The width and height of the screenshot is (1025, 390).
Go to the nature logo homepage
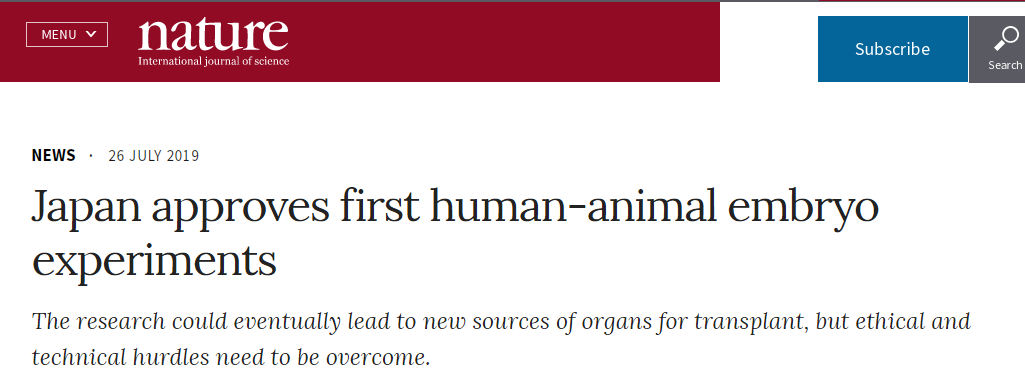(213, 35)
